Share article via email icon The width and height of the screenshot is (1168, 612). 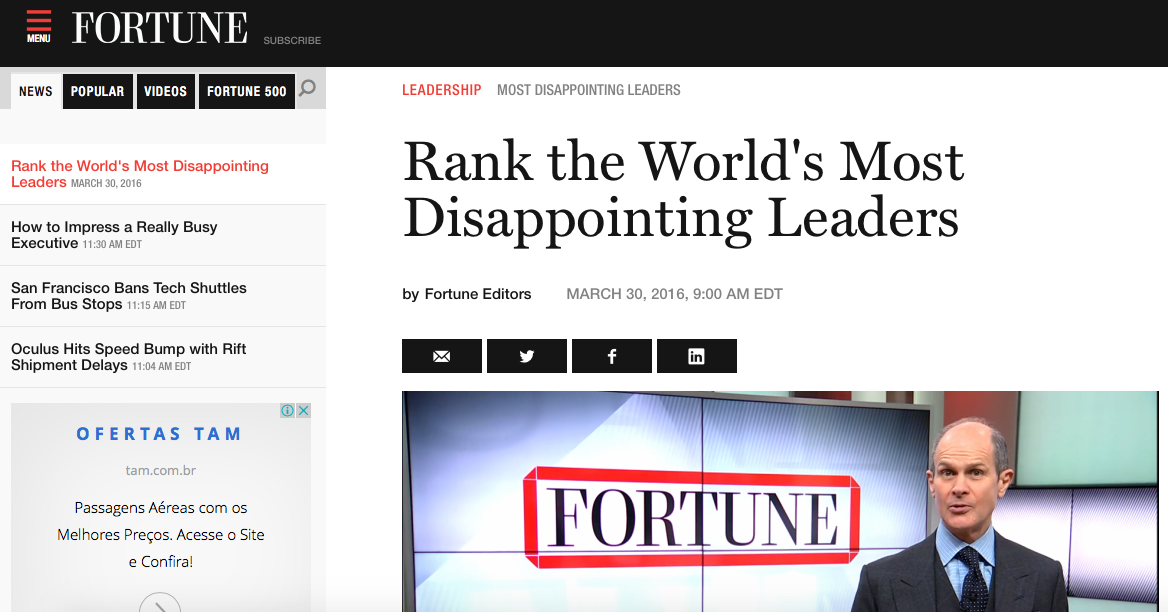point(442,356)
